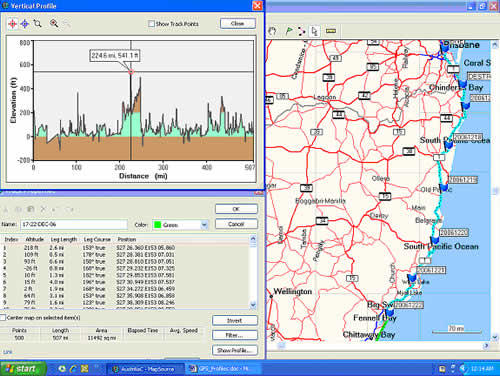The height and width of the screenshot is (376, 500).
Task: Click waypoint flag labeled 20061219 on map
Action: click(444, 187)
